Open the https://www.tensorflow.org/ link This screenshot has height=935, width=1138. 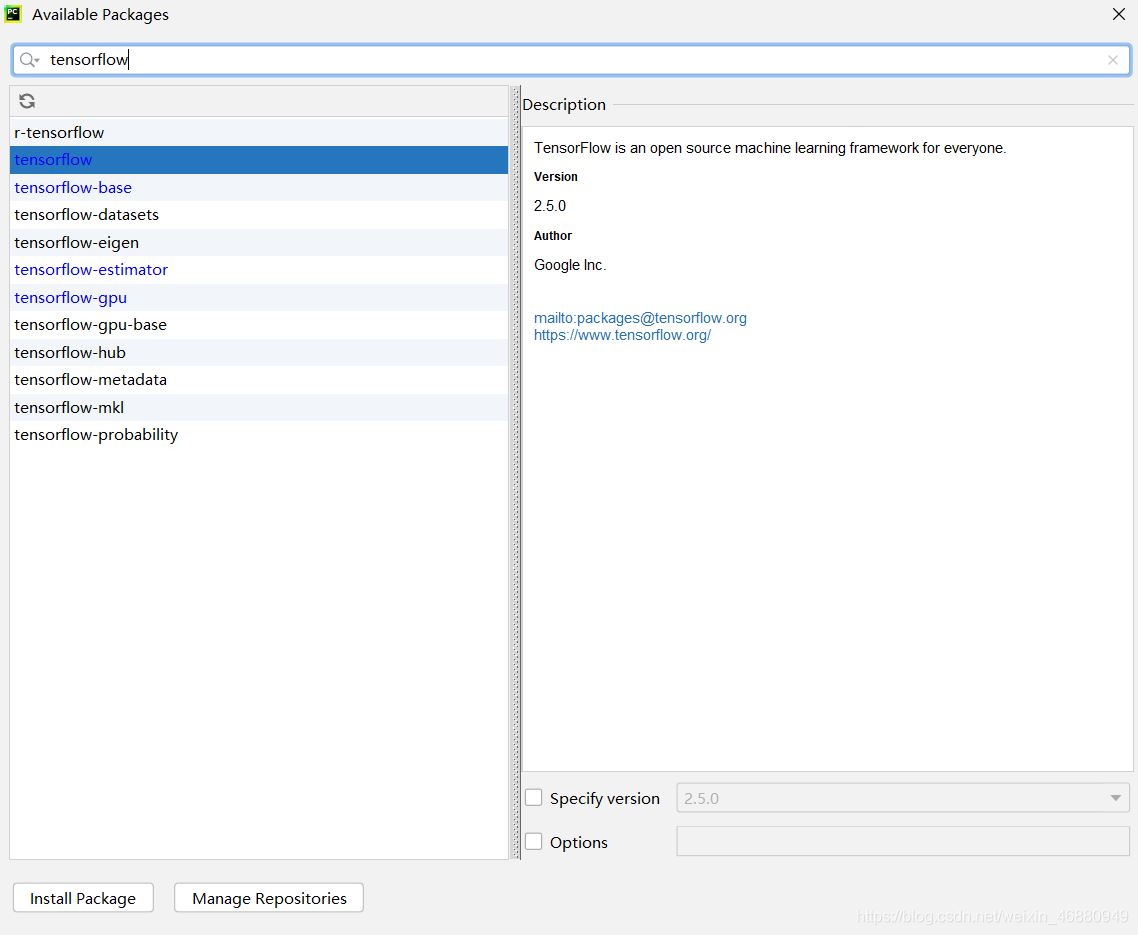click(x=622, y=335)
